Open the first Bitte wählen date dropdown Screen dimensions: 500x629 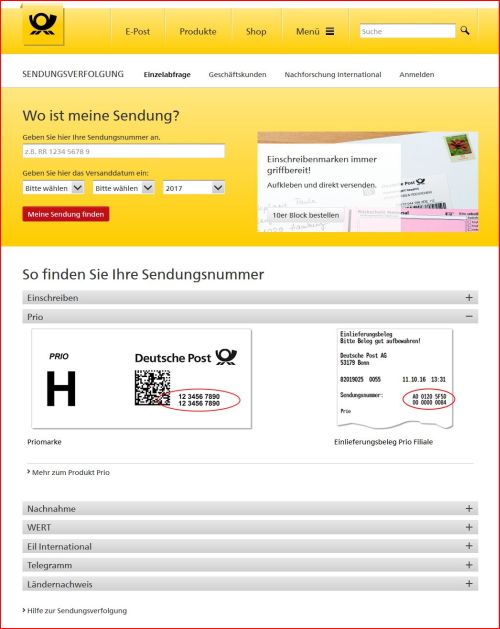pyautogui.click(x=53, y=188)
